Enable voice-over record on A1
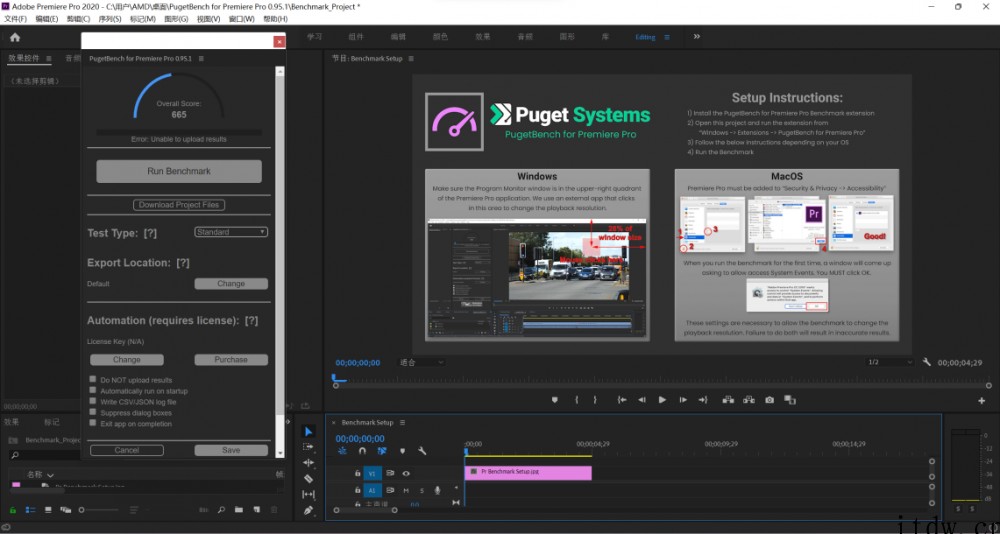1000x534 pixels. 438,490
